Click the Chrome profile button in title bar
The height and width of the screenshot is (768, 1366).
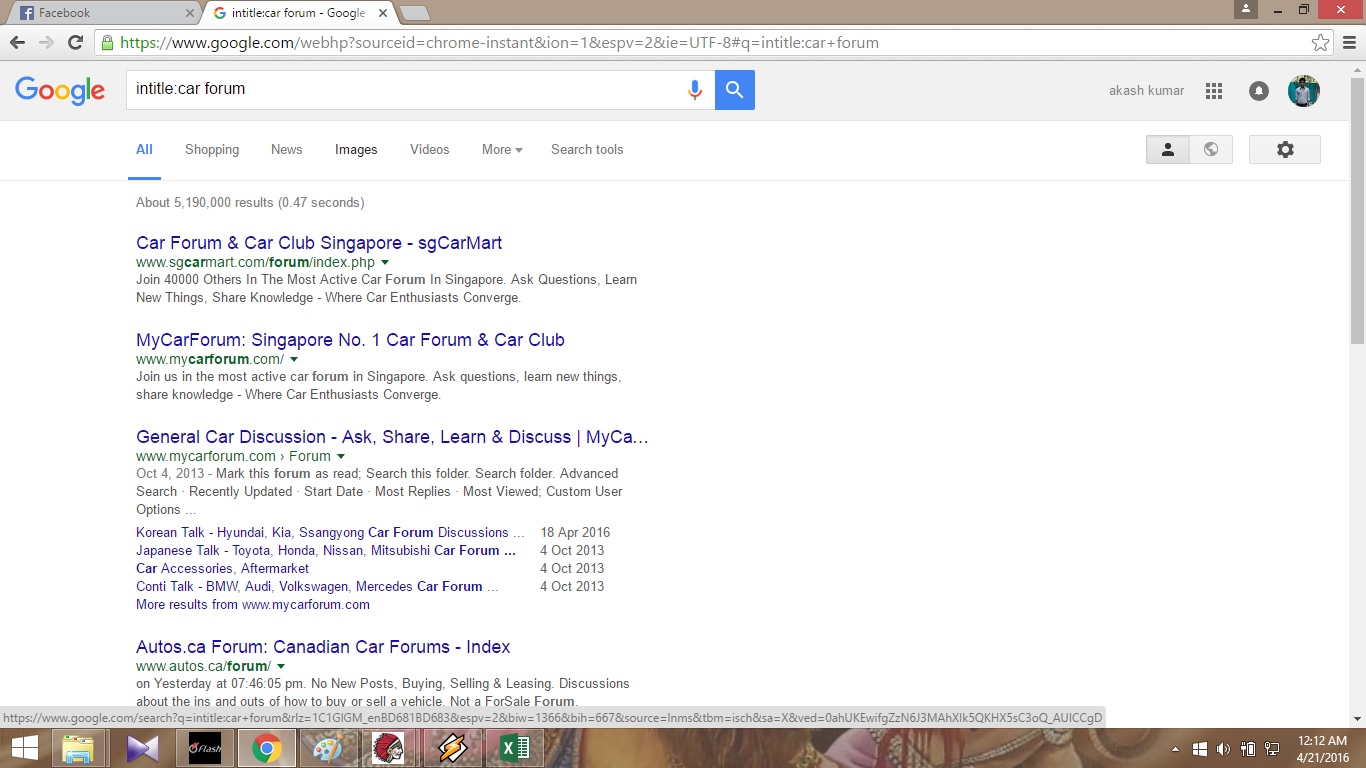click(x=1245, y=9)
